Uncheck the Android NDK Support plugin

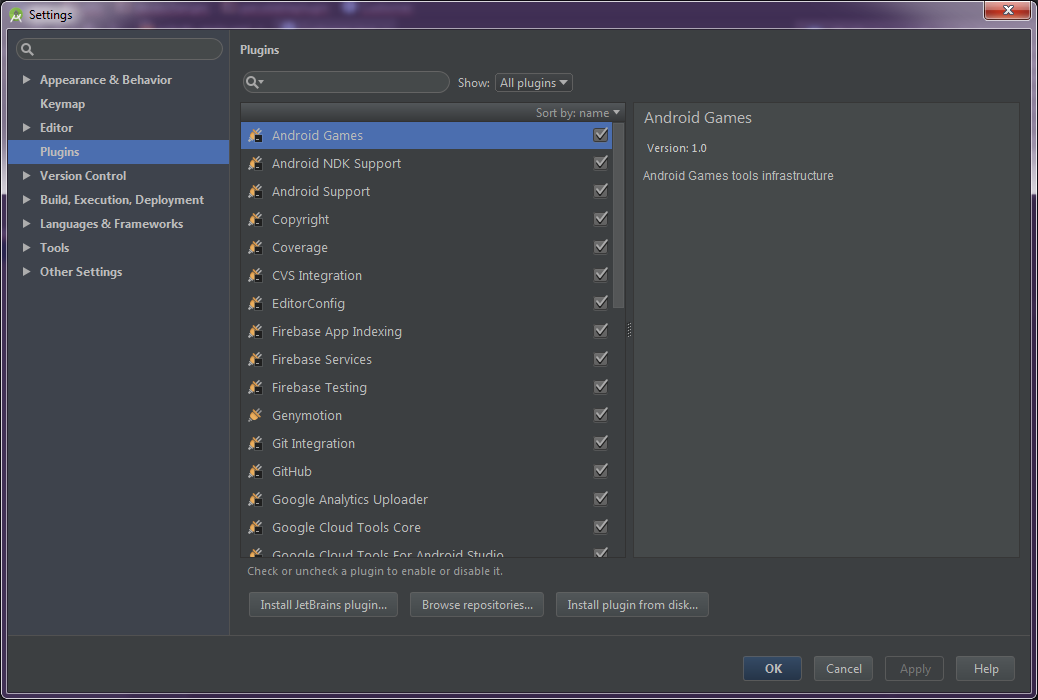pyautogui.click(x=600, y=162)
